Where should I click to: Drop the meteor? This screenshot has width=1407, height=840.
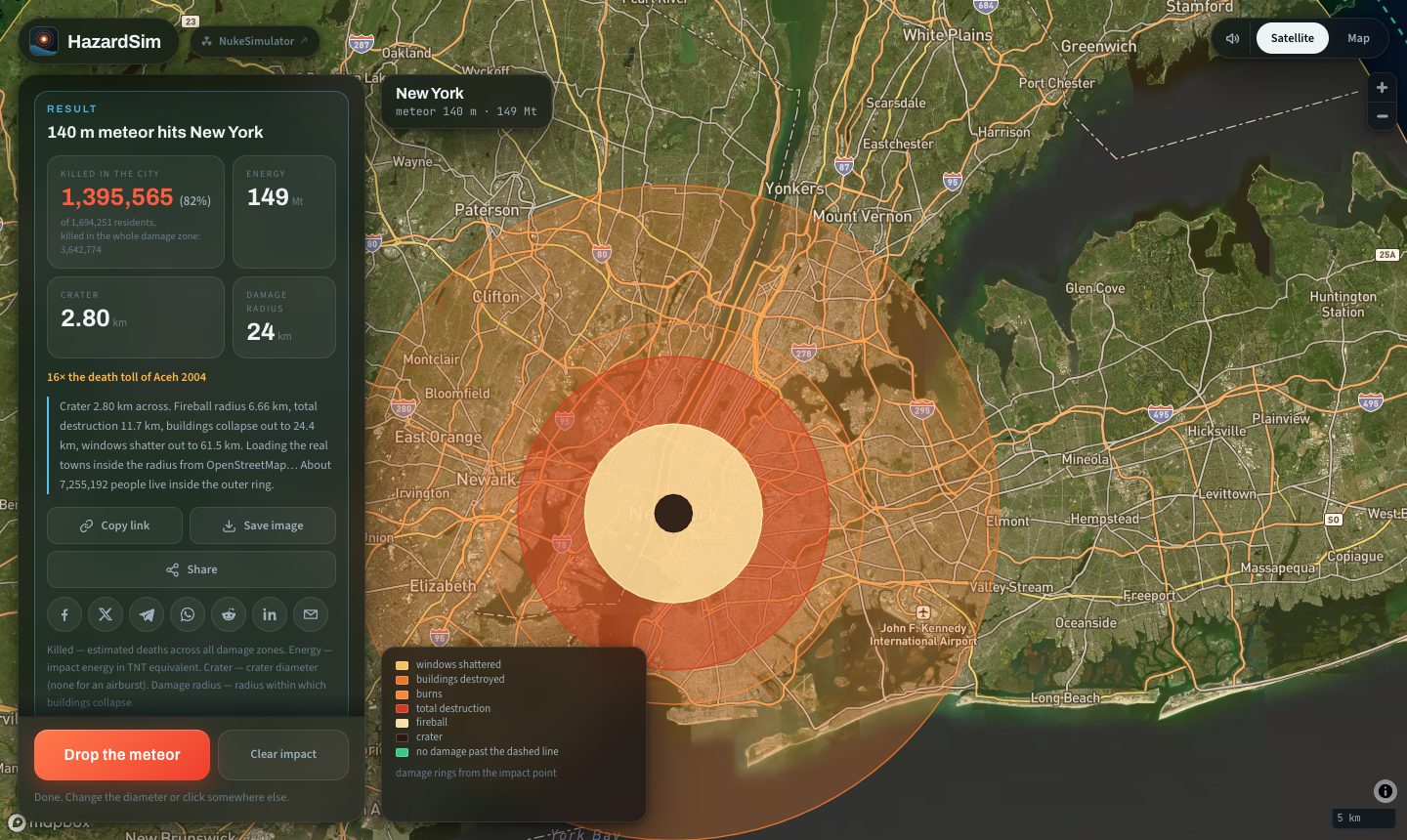(x=122, y=755)
